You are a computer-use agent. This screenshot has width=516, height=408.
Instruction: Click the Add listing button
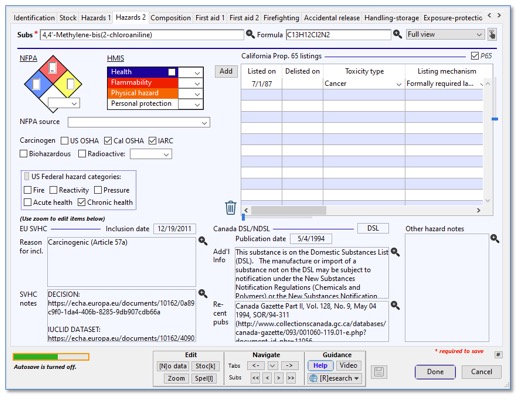[226, 71]
